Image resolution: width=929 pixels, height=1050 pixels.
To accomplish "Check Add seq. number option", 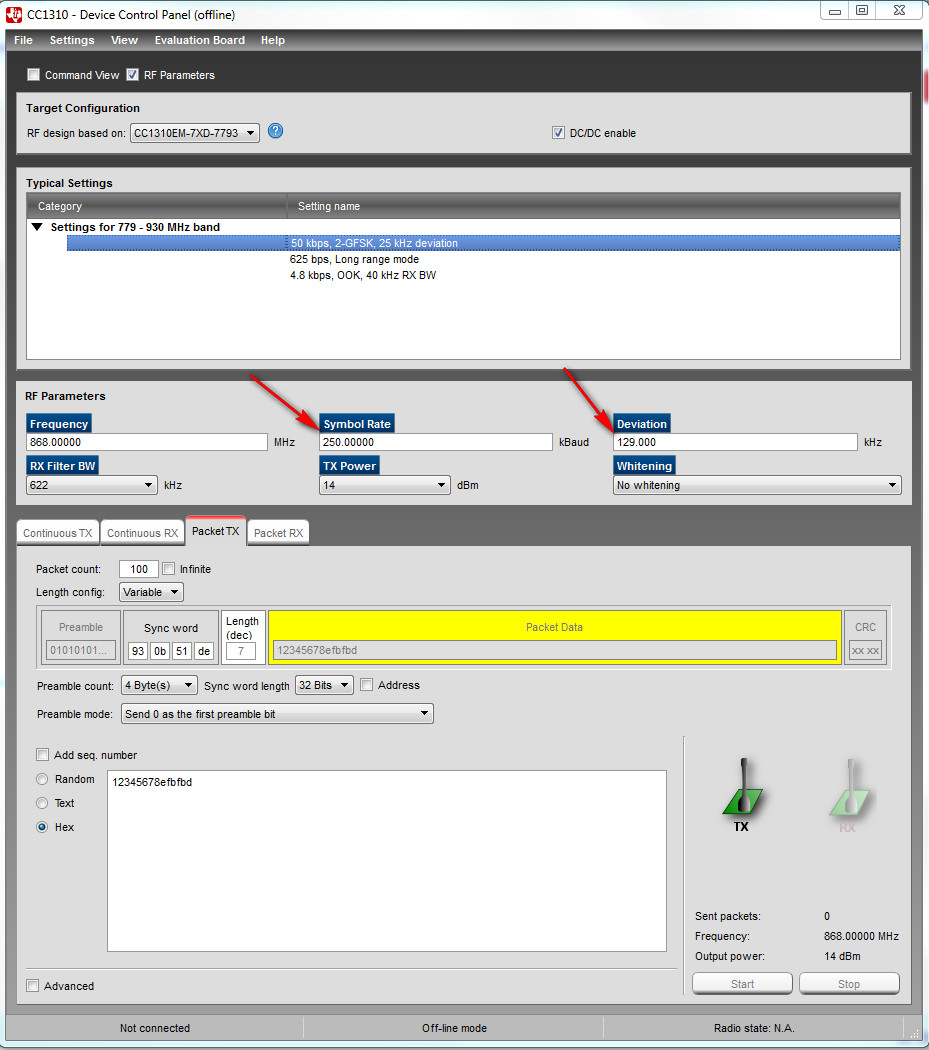I will tap(42, 755).
